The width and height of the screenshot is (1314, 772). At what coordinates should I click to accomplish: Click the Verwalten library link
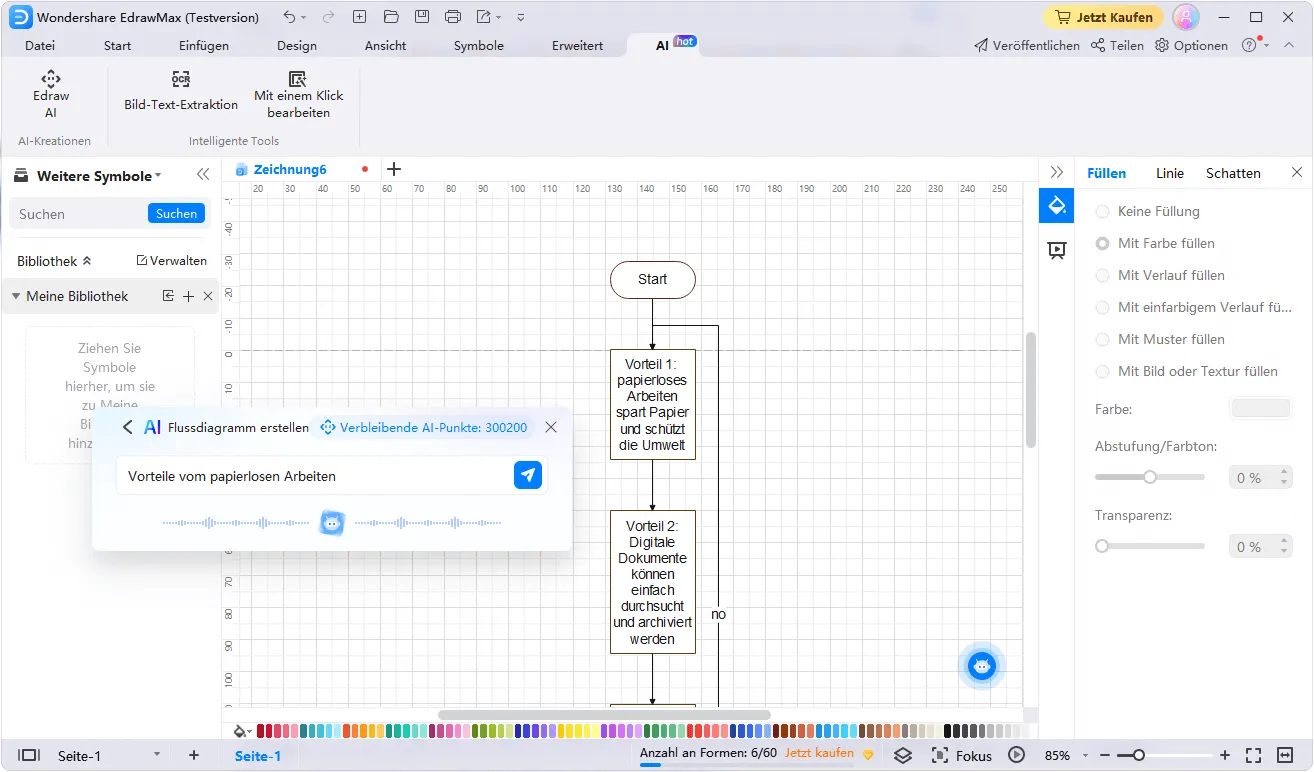pos(171,260)
